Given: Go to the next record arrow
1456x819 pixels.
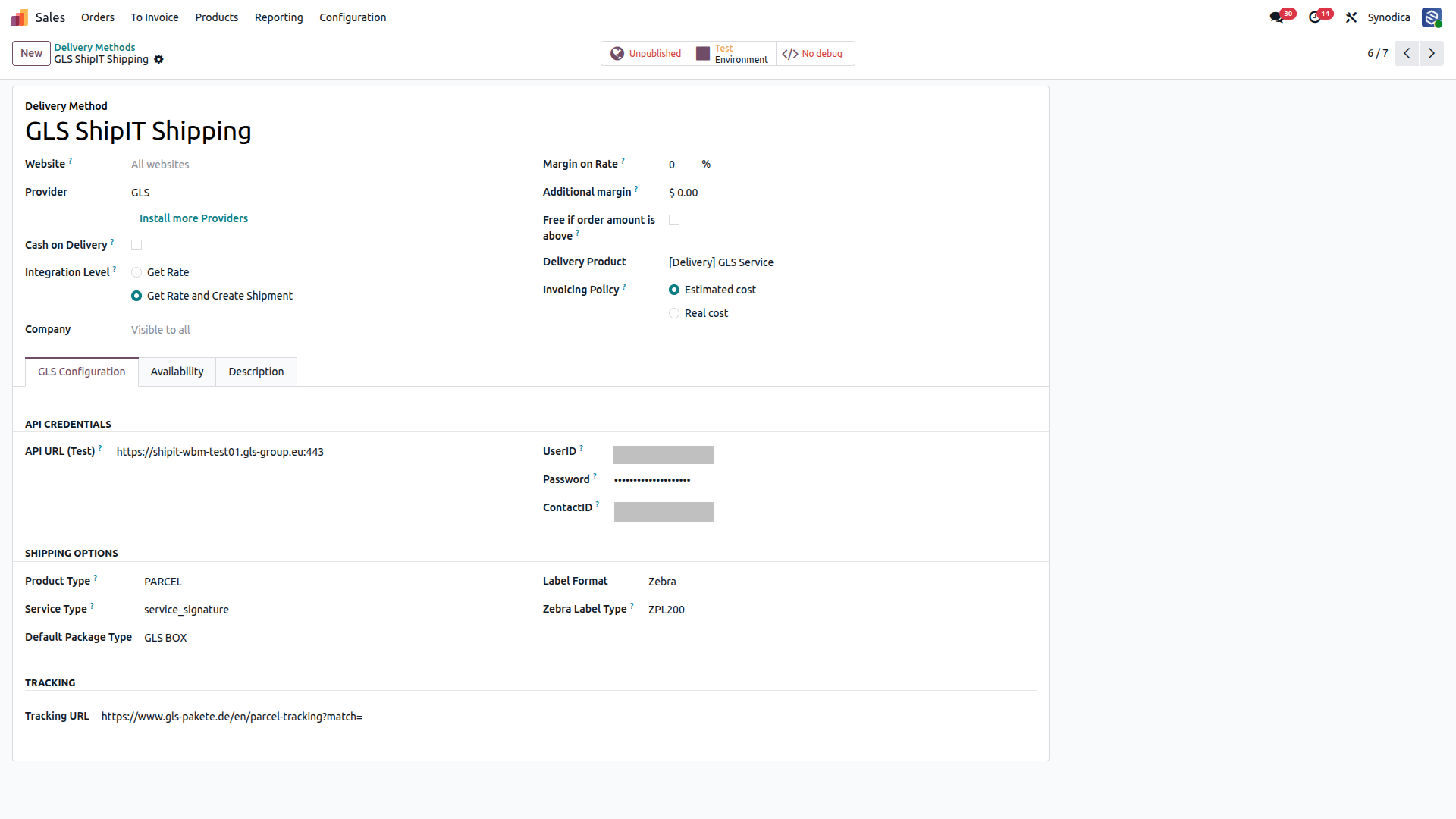Looking at the screenshot, I should 1432,53.
